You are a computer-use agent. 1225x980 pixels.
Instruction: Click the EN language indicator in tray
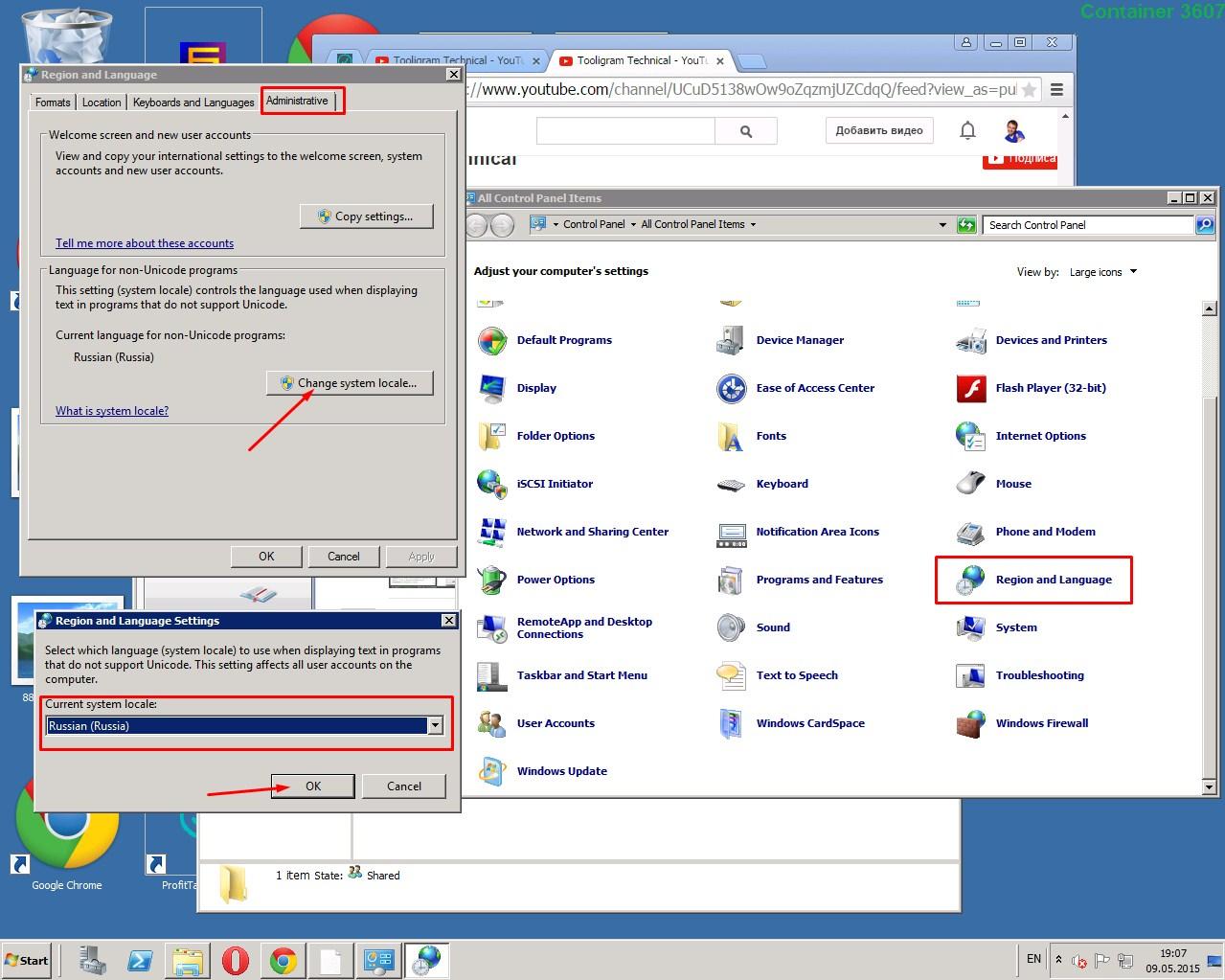click(x=1033, y=958)
